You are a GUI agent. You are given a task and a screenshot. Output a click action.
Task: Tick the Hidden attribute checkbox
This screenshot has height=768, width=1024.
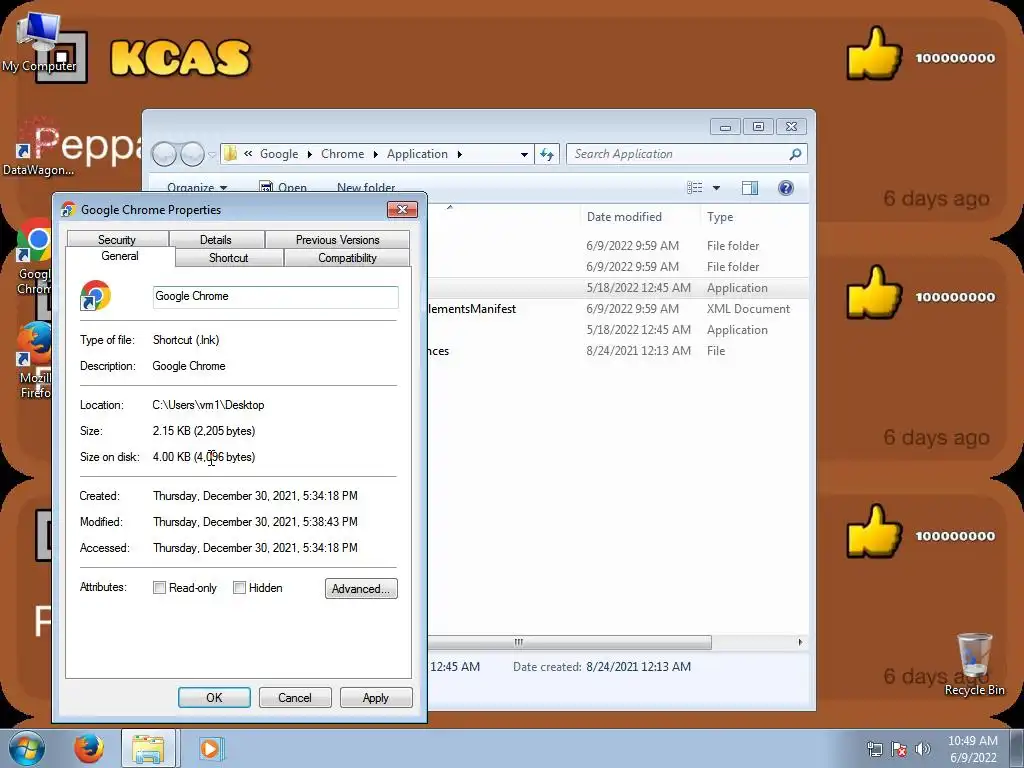tap(240, 588)
